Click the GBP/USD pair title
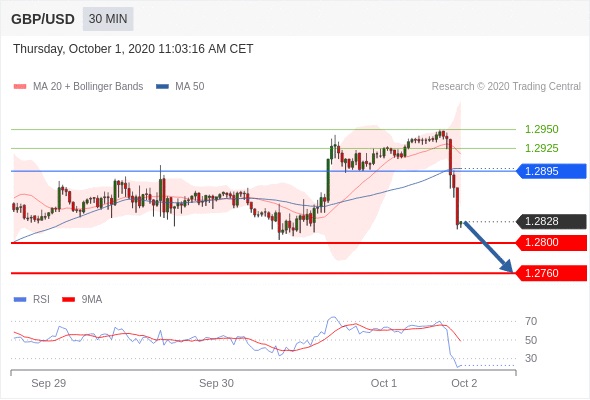This screenshot has height=400, width=590. tap(43, 19)
